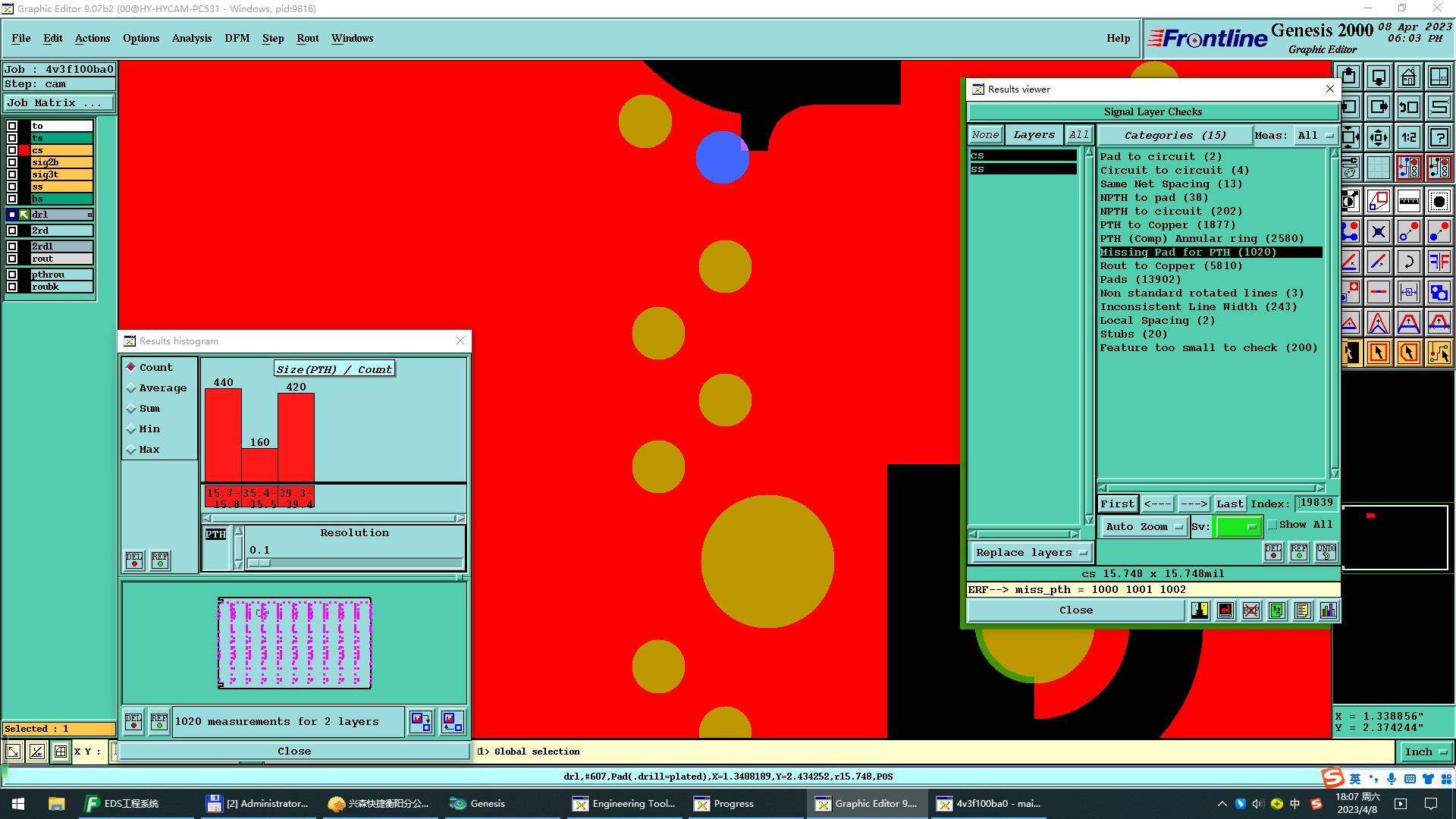Click the question mark help tool icon
Screen dimensions: 1456x819
[1439, 138]
